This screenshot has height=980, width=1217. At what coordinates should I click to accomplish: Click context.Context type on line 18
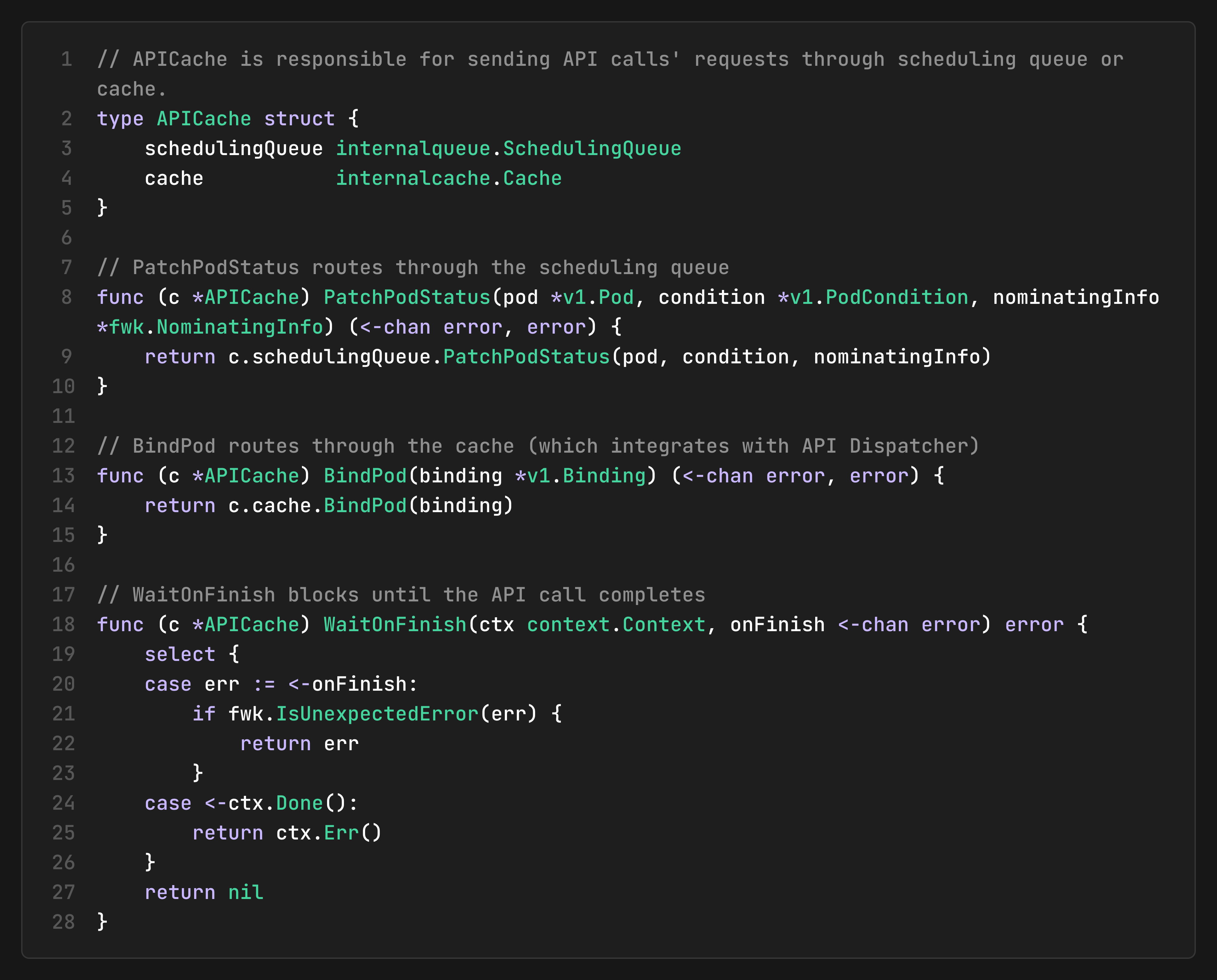616,625
